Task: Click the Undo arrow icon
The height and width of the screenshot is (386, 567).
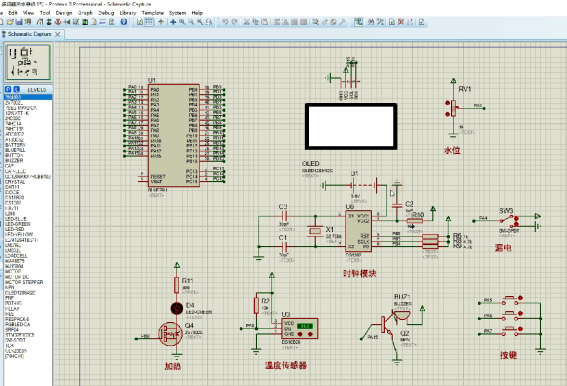Action: point(225,22)
